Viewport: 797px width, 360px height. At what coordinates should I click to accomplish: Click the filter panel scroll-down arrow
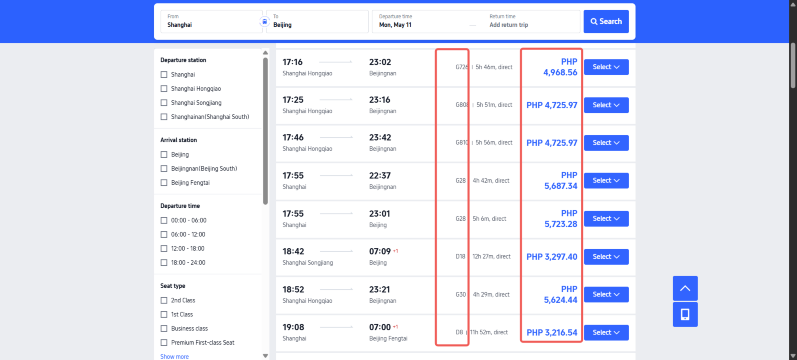tap(265, 356)
